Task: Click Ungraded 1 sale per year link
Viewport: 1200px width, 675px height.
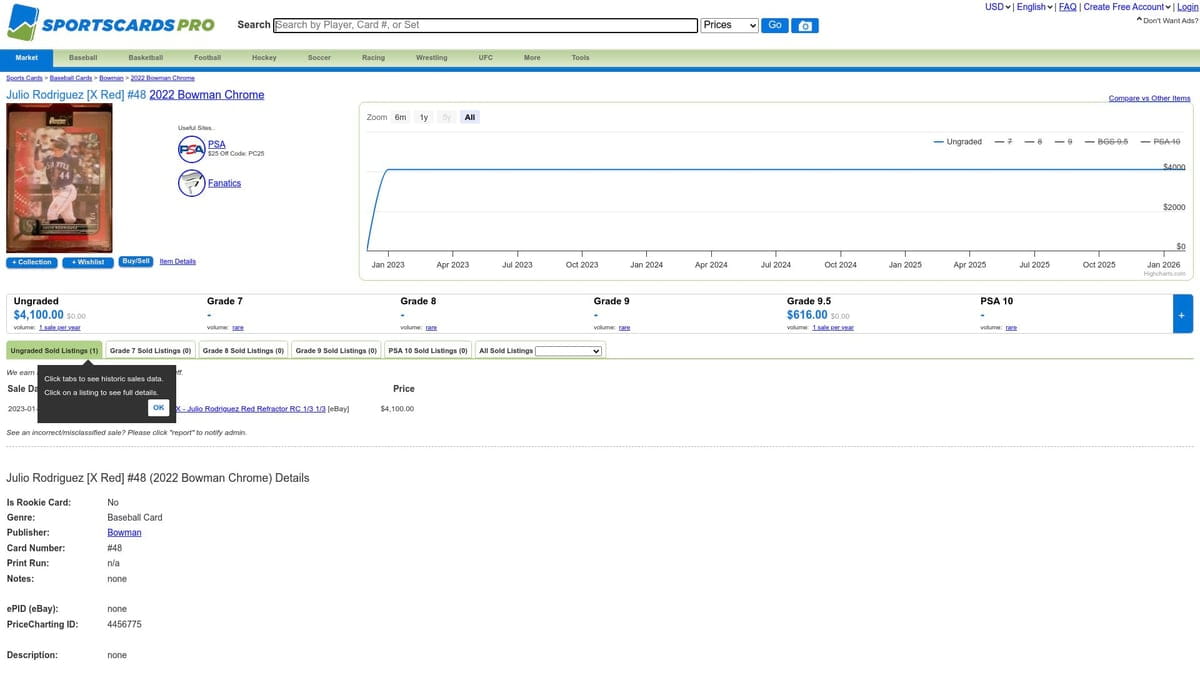Action: tap(60, 328)
